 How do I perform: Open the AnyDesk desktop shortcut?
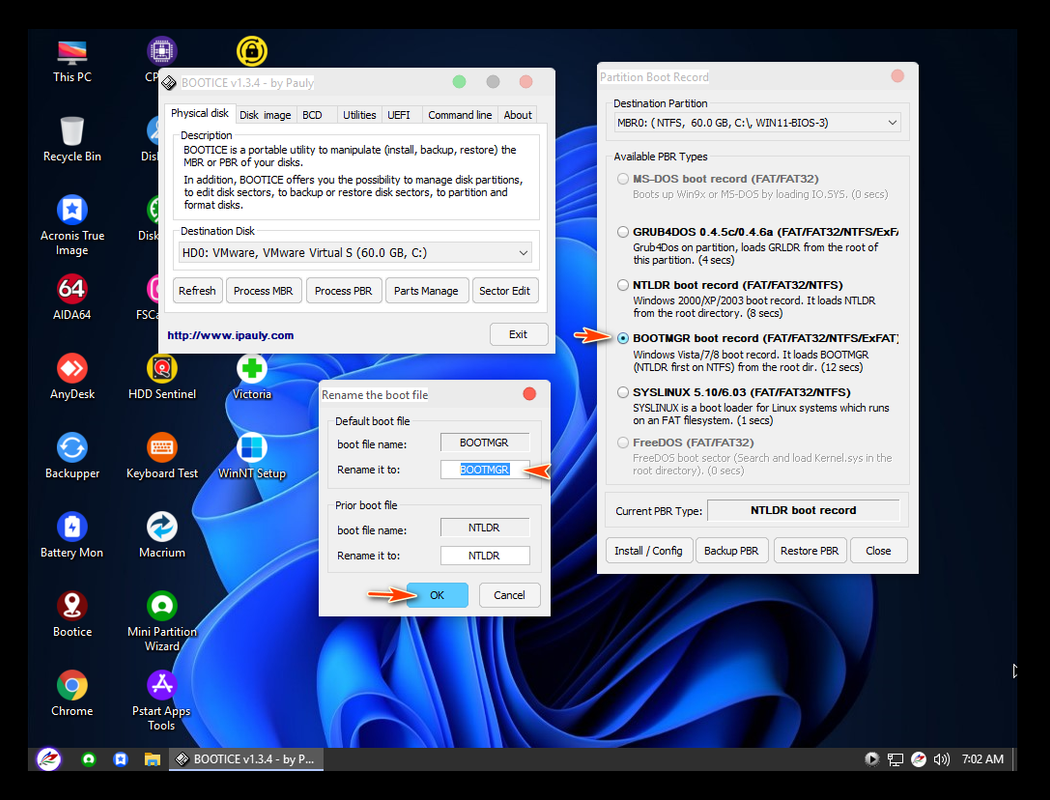click(72, 377)
